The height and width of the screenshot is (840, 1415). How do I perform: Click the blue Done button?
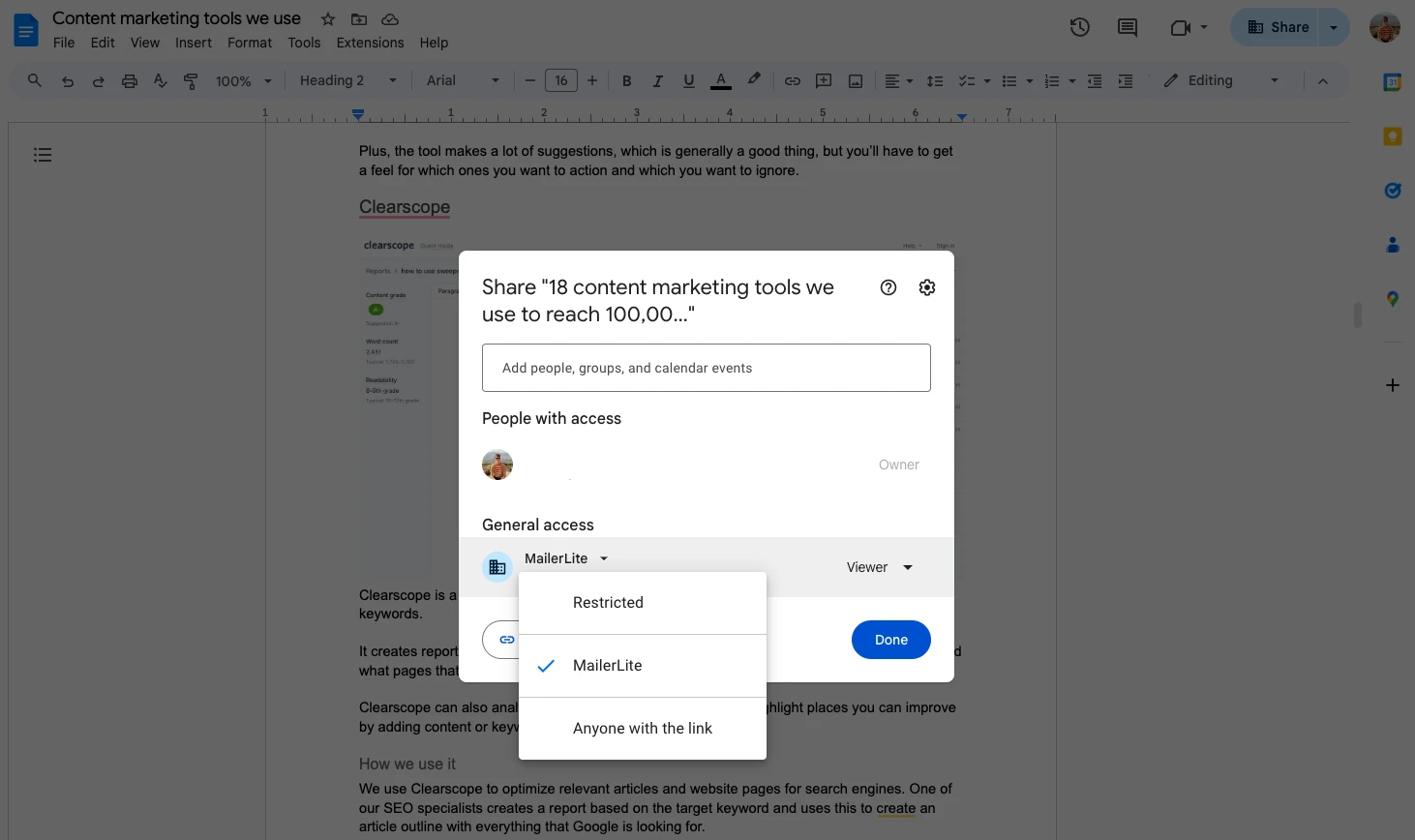tap(890, 640)
